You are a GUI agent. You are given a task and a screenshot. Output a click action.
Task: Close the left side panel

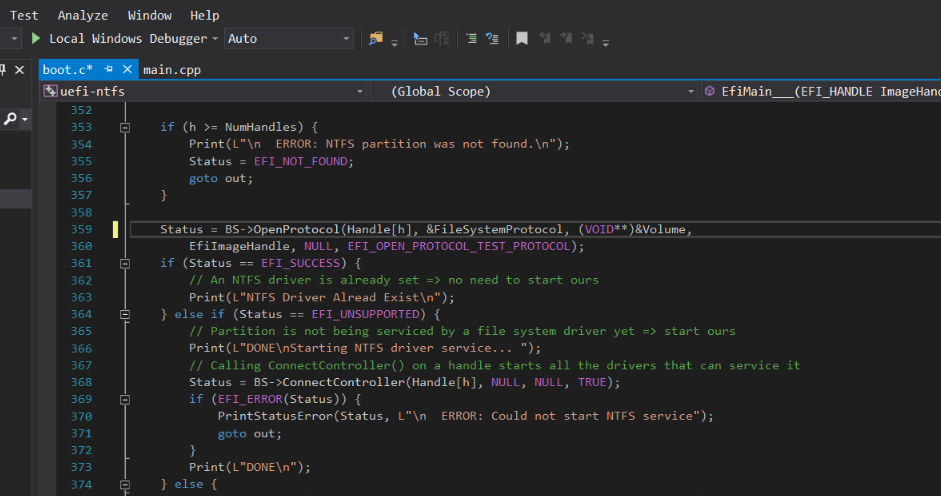pos(21,69)
